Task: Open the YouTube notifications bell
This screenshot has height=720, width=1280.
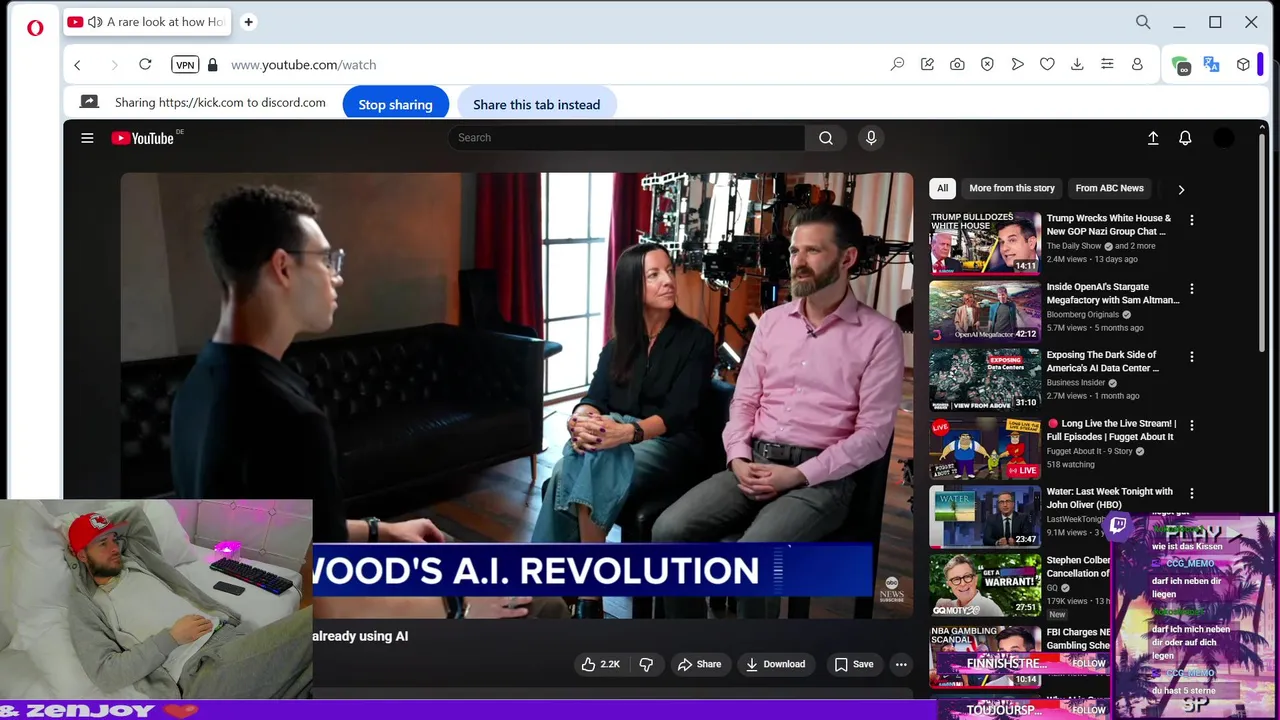Action: click(1185, 138)
